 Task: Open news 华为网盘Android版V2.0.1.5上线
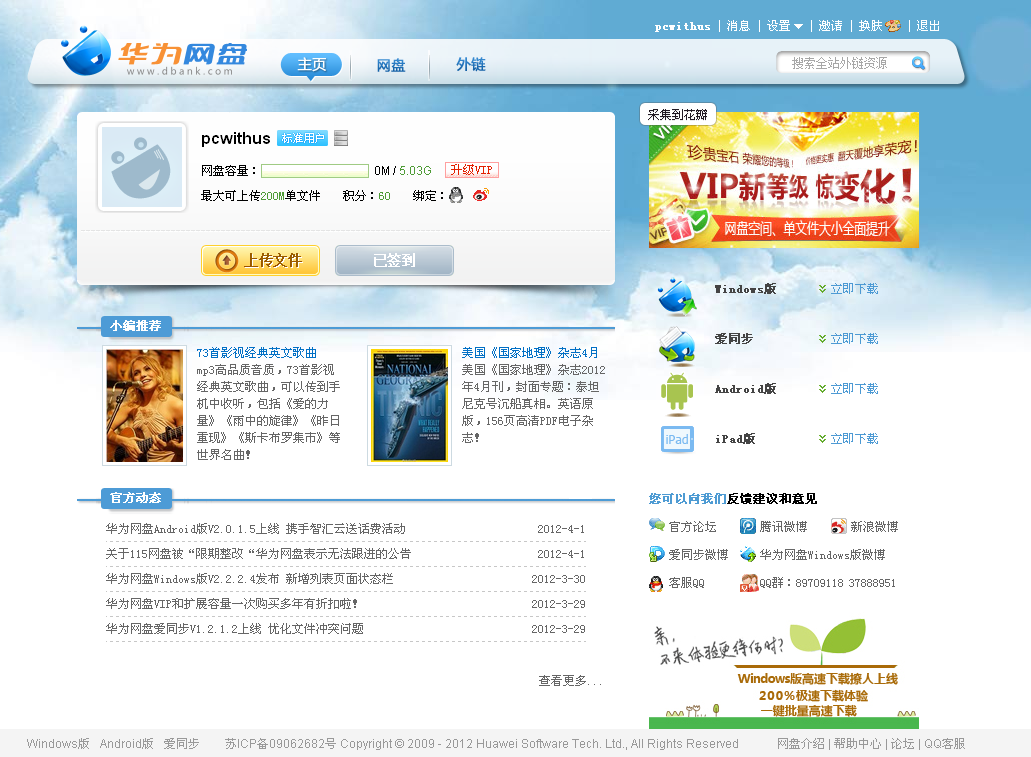[x=255, y=529]
